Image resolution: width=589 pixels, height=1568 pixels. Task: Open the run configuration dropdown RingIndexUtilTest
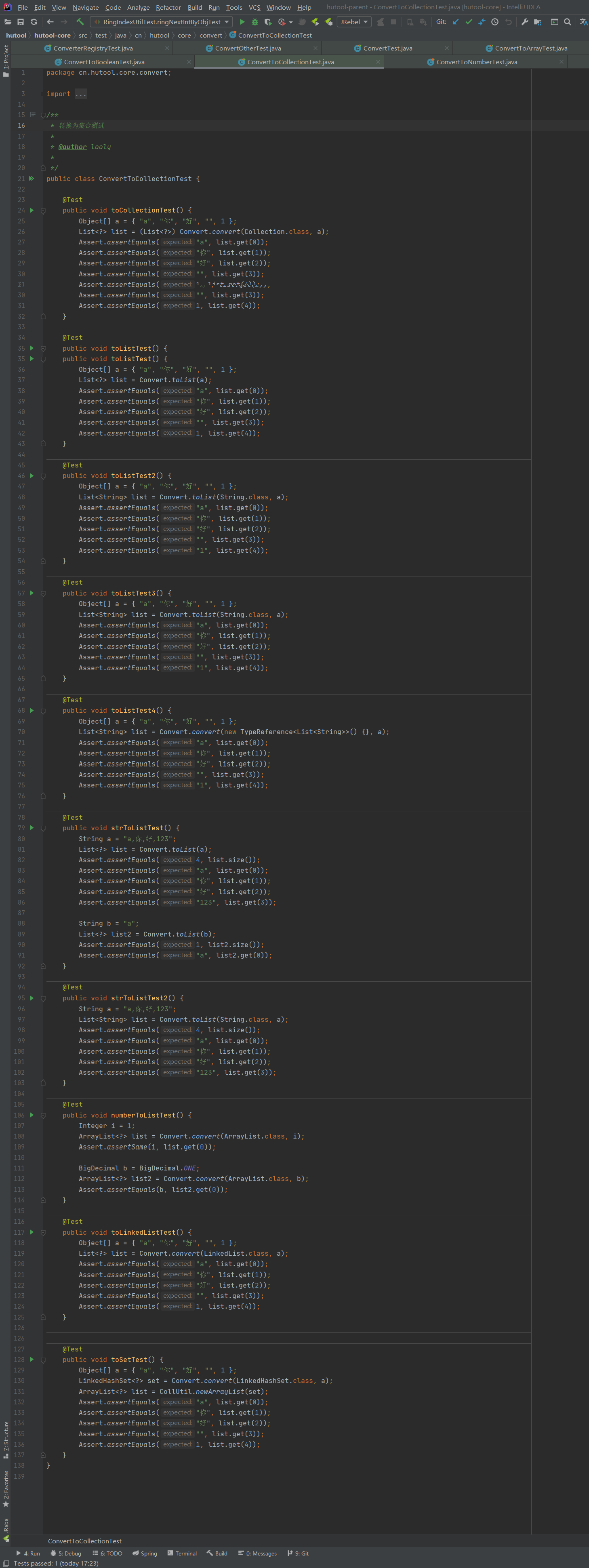[161, 22]
